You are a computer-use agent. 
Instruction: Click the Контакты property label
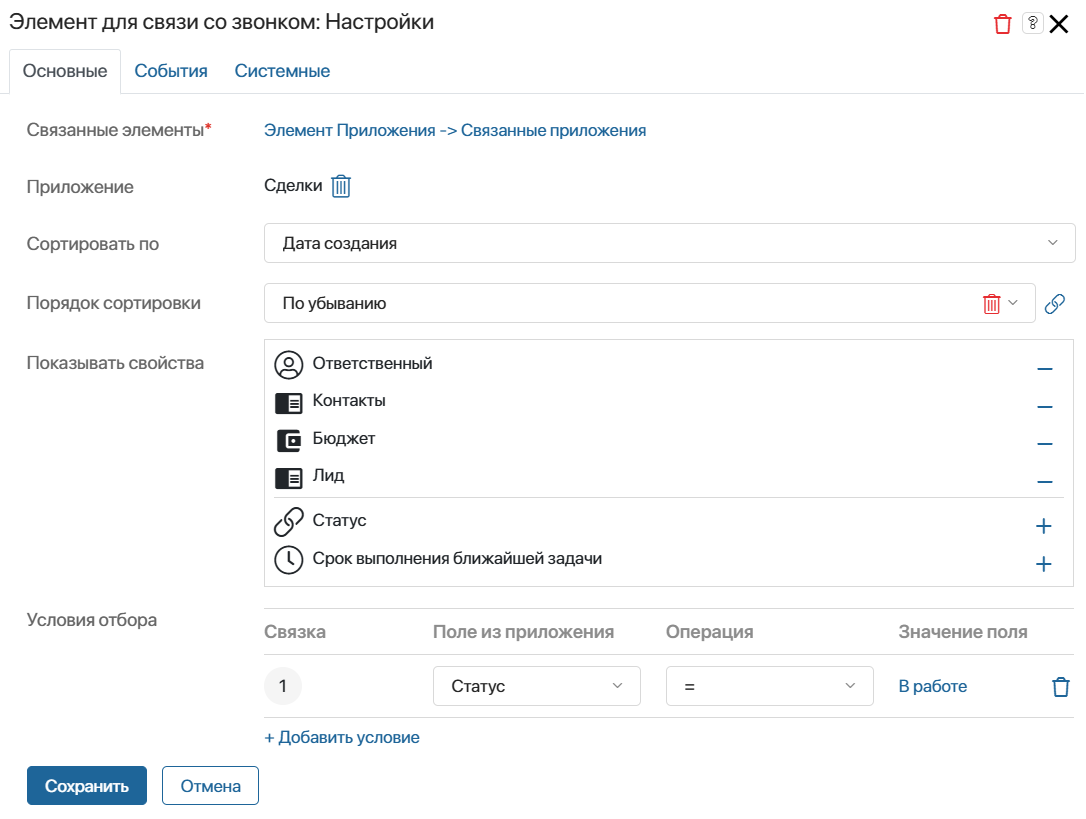349,400
